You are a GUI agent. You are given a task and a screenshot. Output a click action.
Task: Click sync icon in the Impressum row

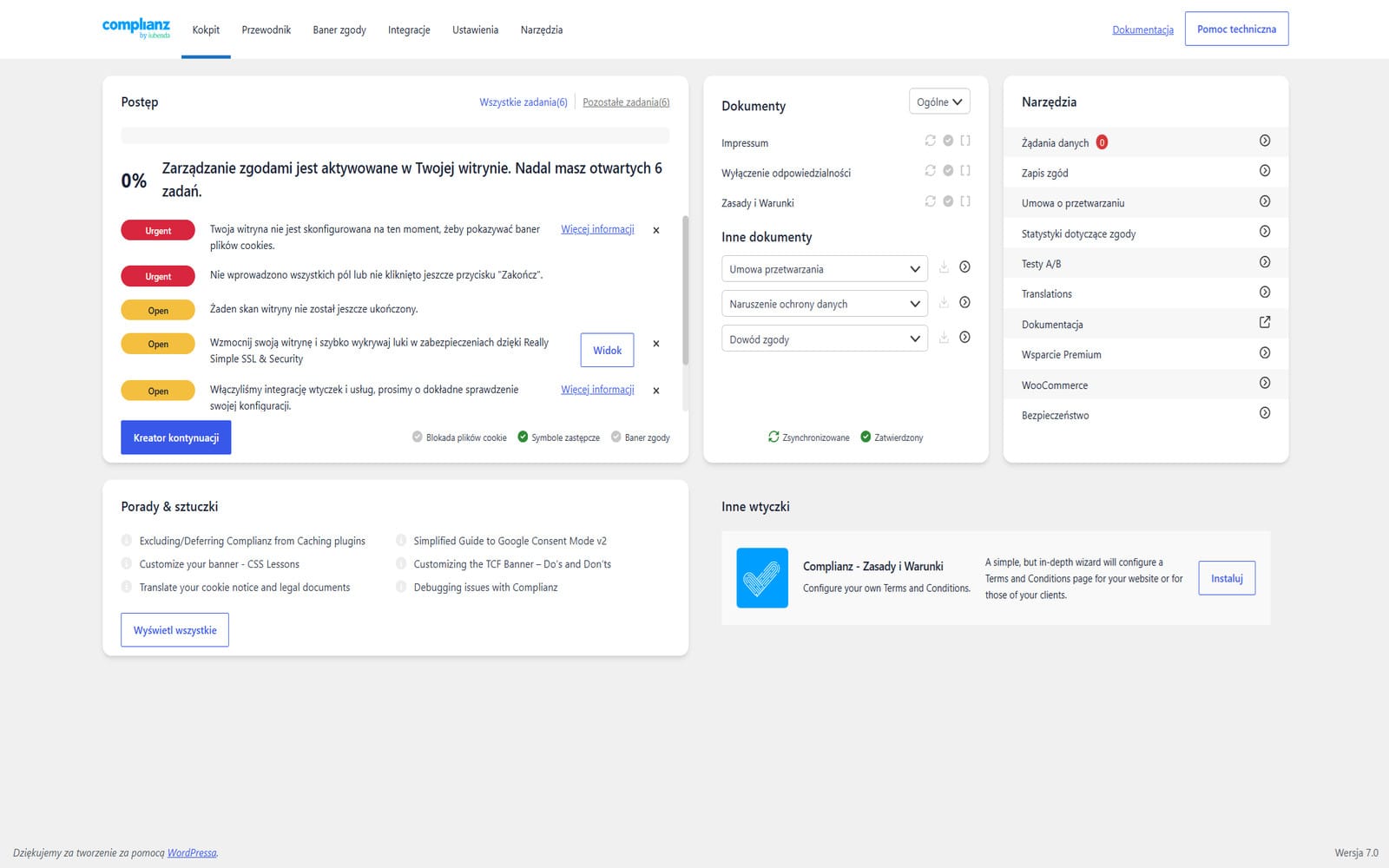[x=931, y=141]
